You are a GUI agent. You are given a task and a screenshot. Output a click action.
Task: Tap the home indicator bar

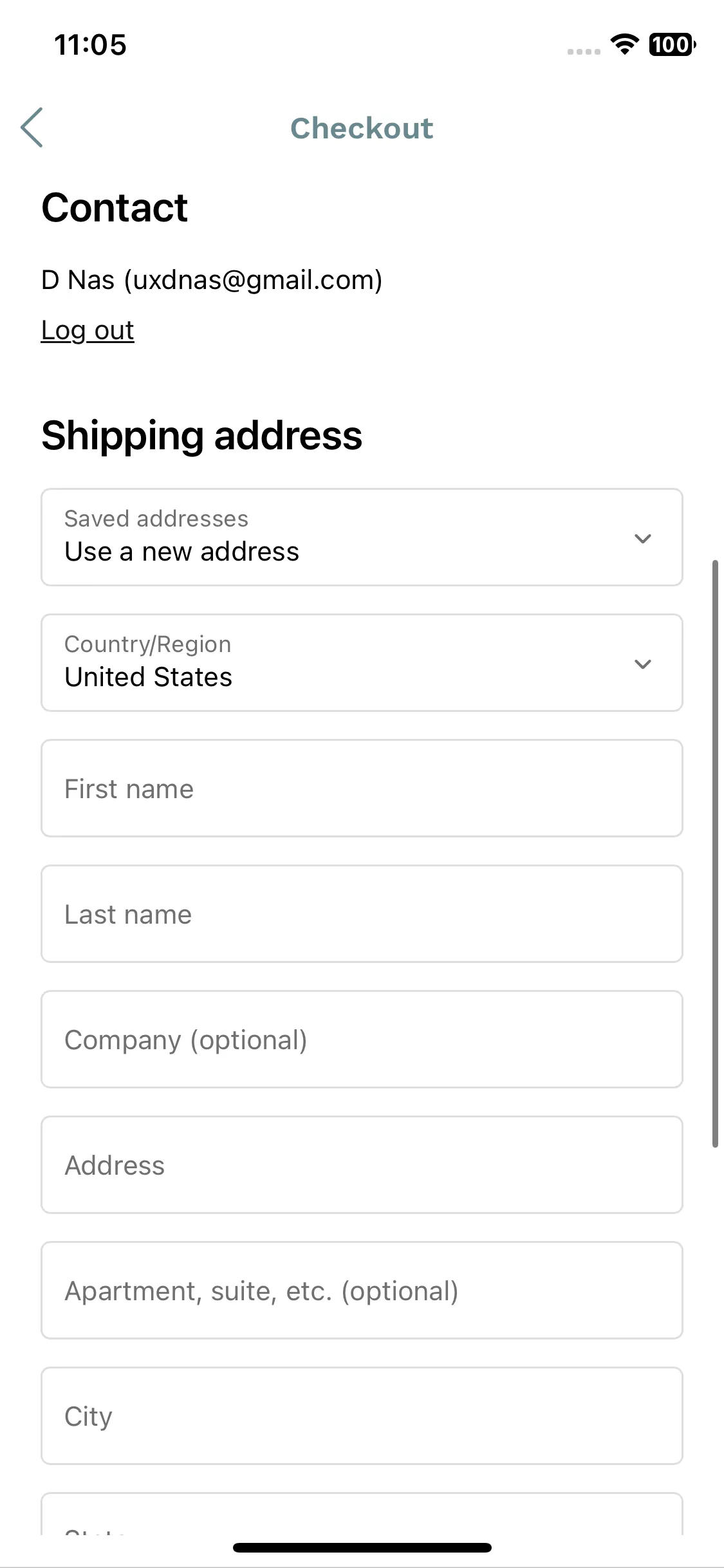(x=362, y=1547)
